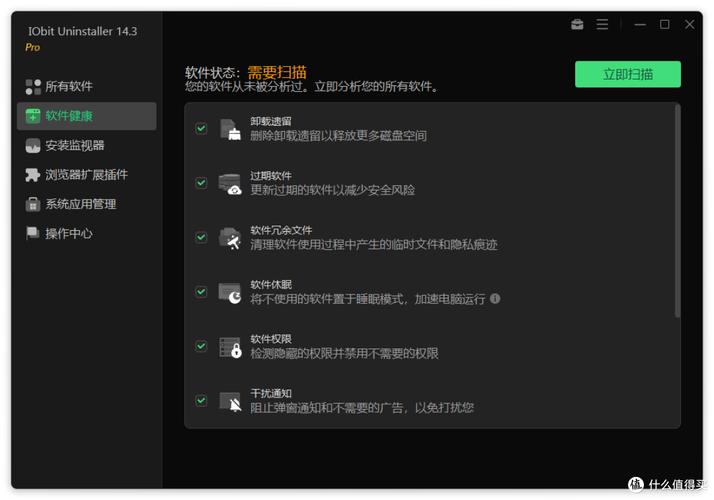Uncheck the 卸载遗留 checkbox
This screenshot has width=714, height=500.
click(201, 129)
